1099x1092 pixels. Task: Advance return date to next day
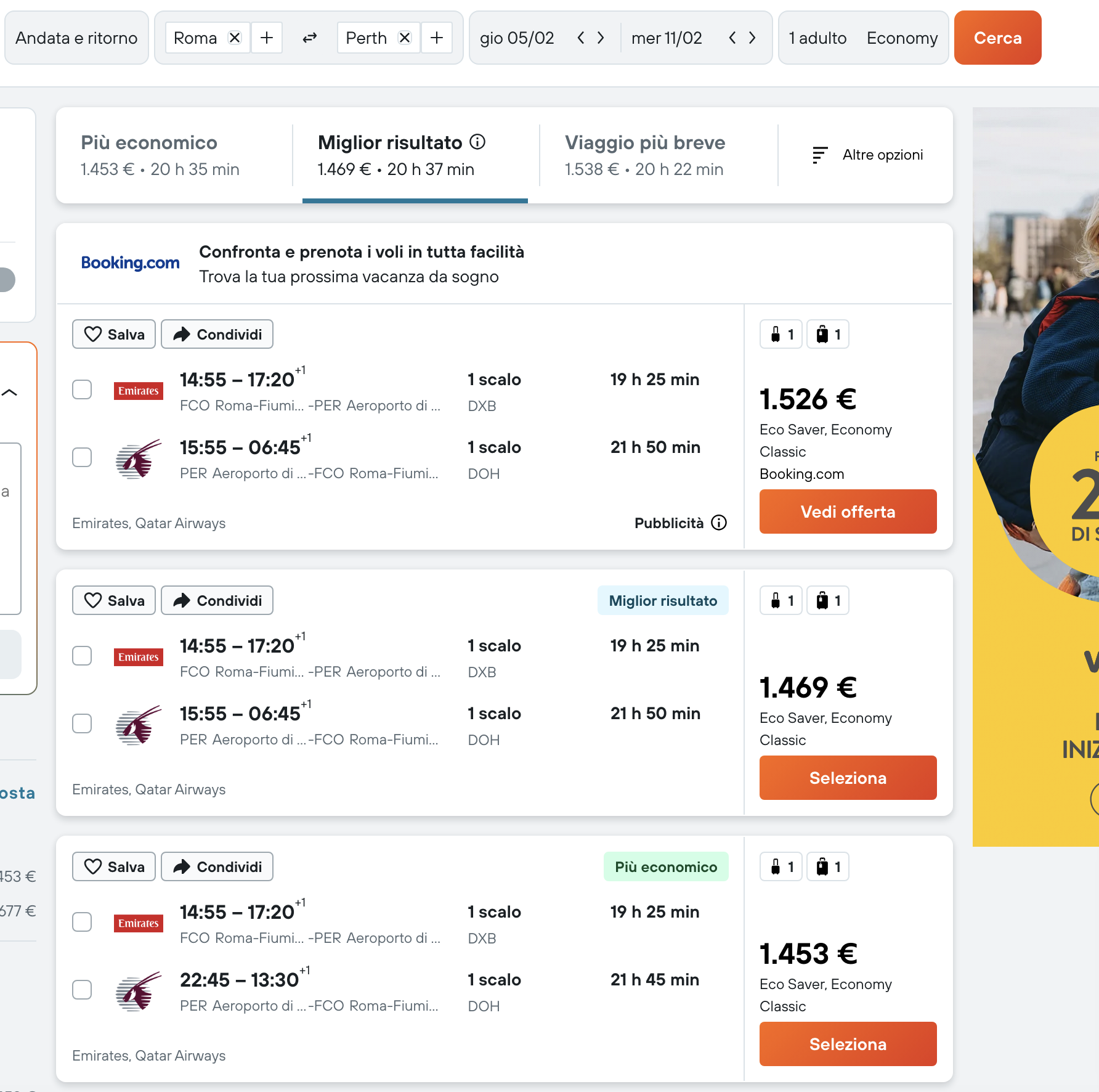(x=752, y=38)
